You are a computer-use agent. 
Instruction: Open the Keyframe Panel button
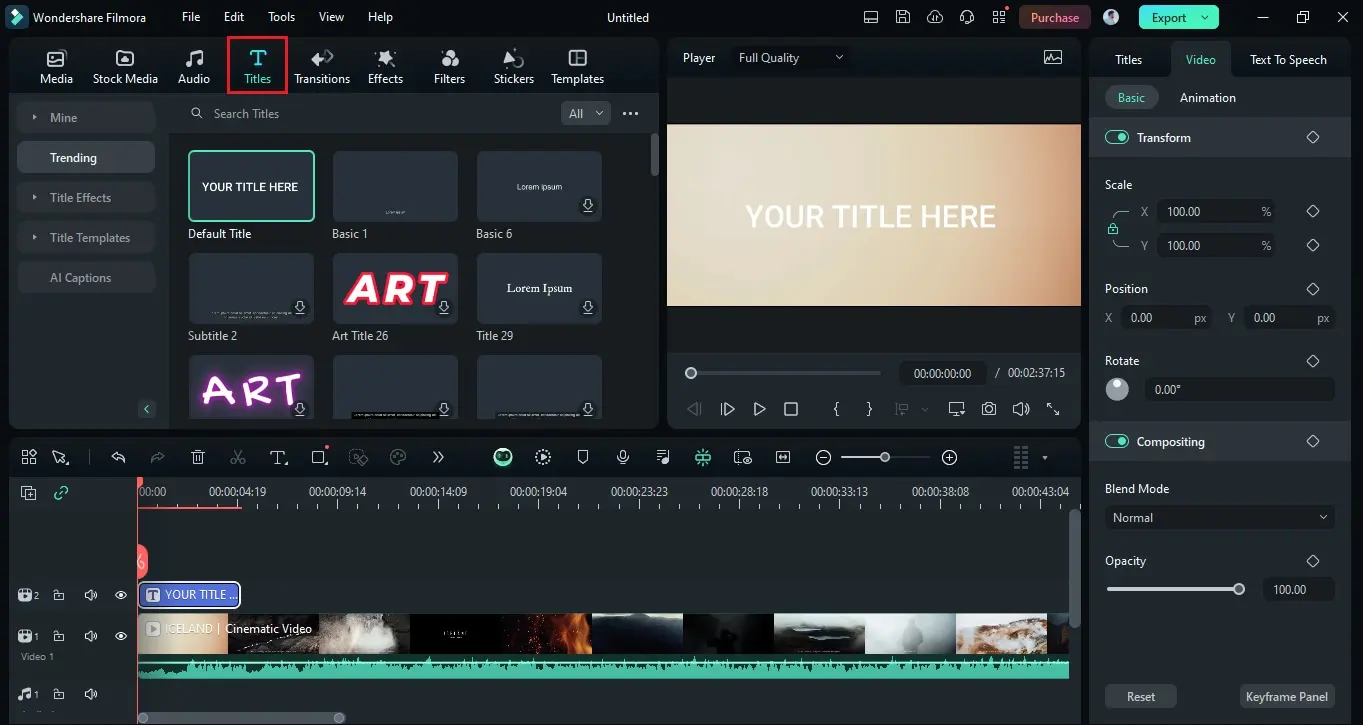(x=1286, y=696)
